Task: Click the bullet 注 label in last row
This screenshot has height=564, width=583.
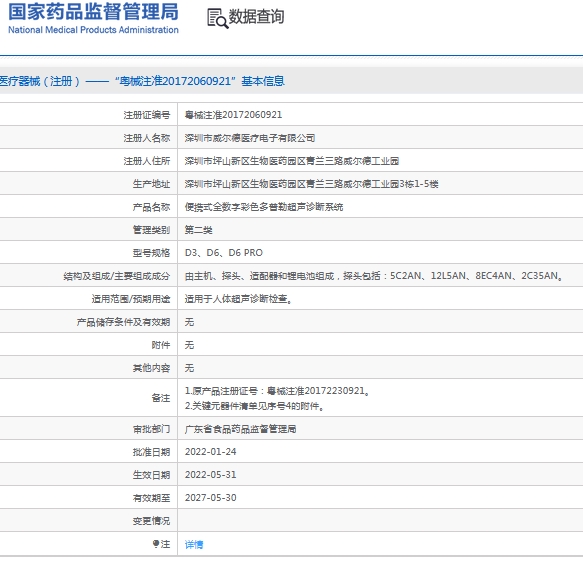Action: (161, 544)
